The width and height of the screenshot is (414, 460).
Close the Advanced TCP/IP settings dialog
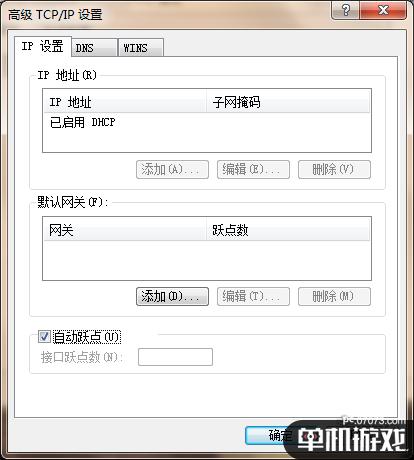(383, 10)
